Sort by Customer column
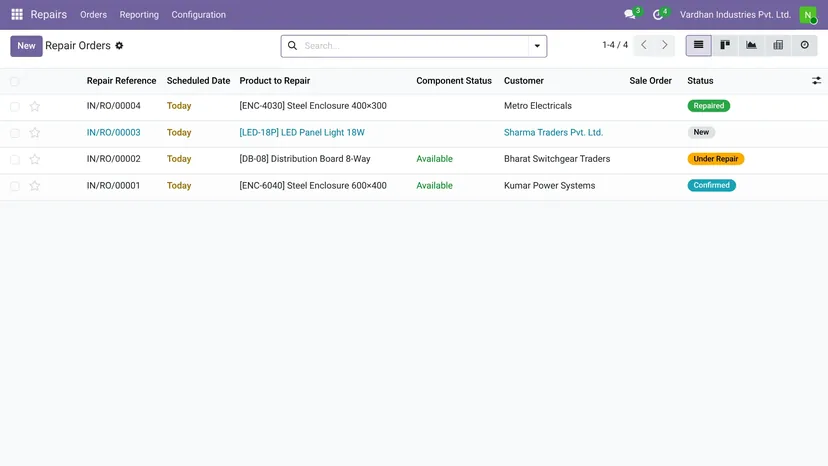 (523, 81)
